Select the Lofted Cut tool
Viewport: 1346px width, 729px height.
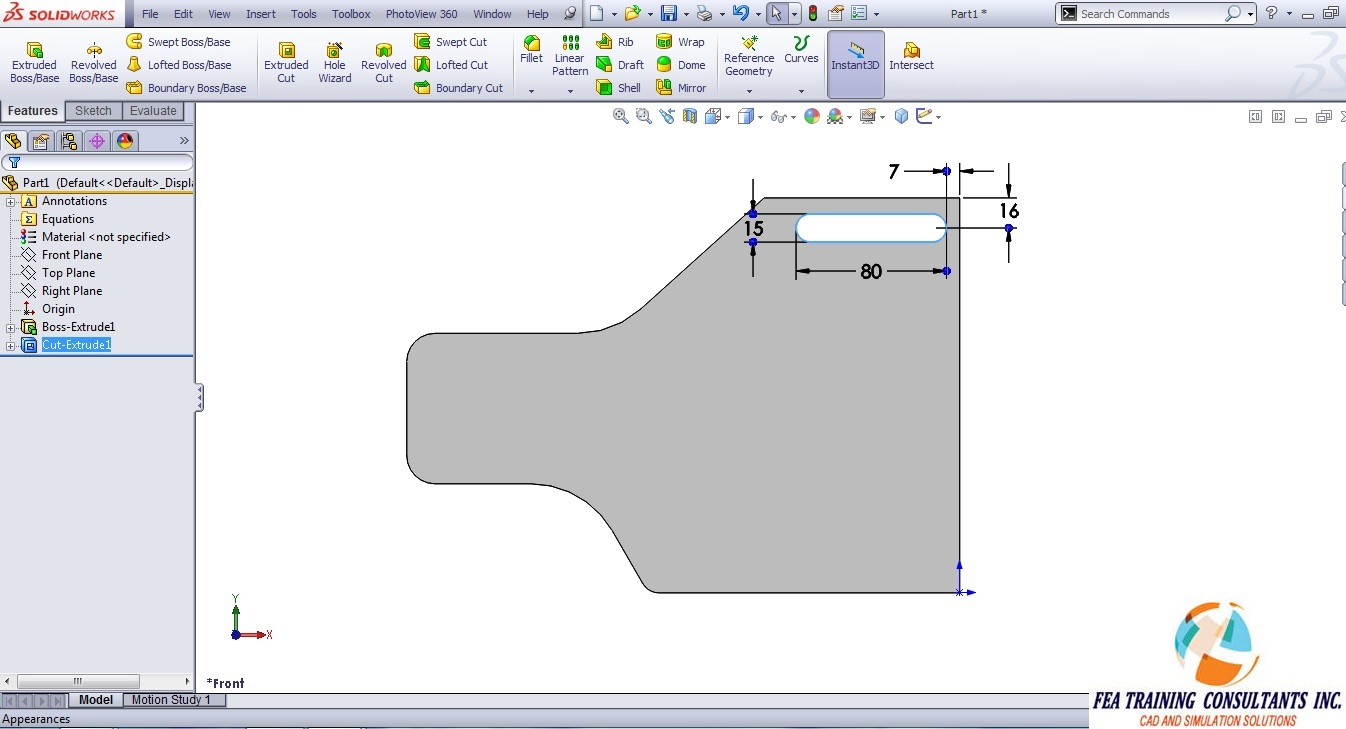[452, 65]
